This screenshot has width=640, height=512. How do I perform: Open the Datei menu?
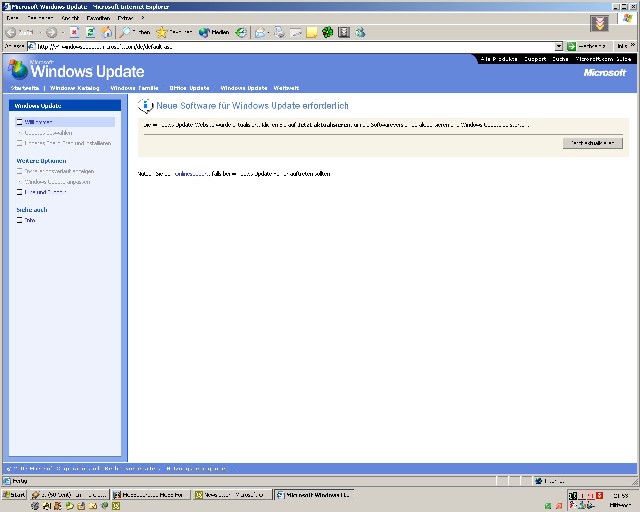click(x=13, y=18)
